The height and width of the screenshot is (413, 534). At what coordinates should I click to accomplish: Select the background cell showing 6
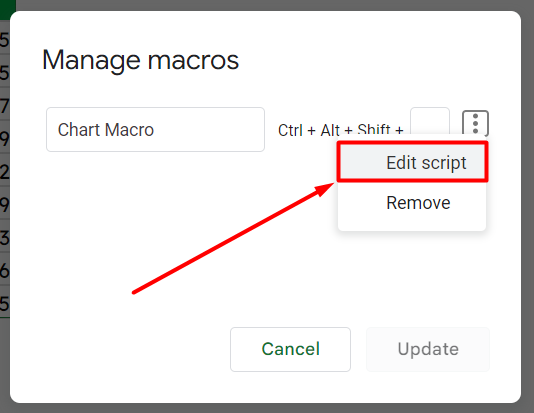4,270
